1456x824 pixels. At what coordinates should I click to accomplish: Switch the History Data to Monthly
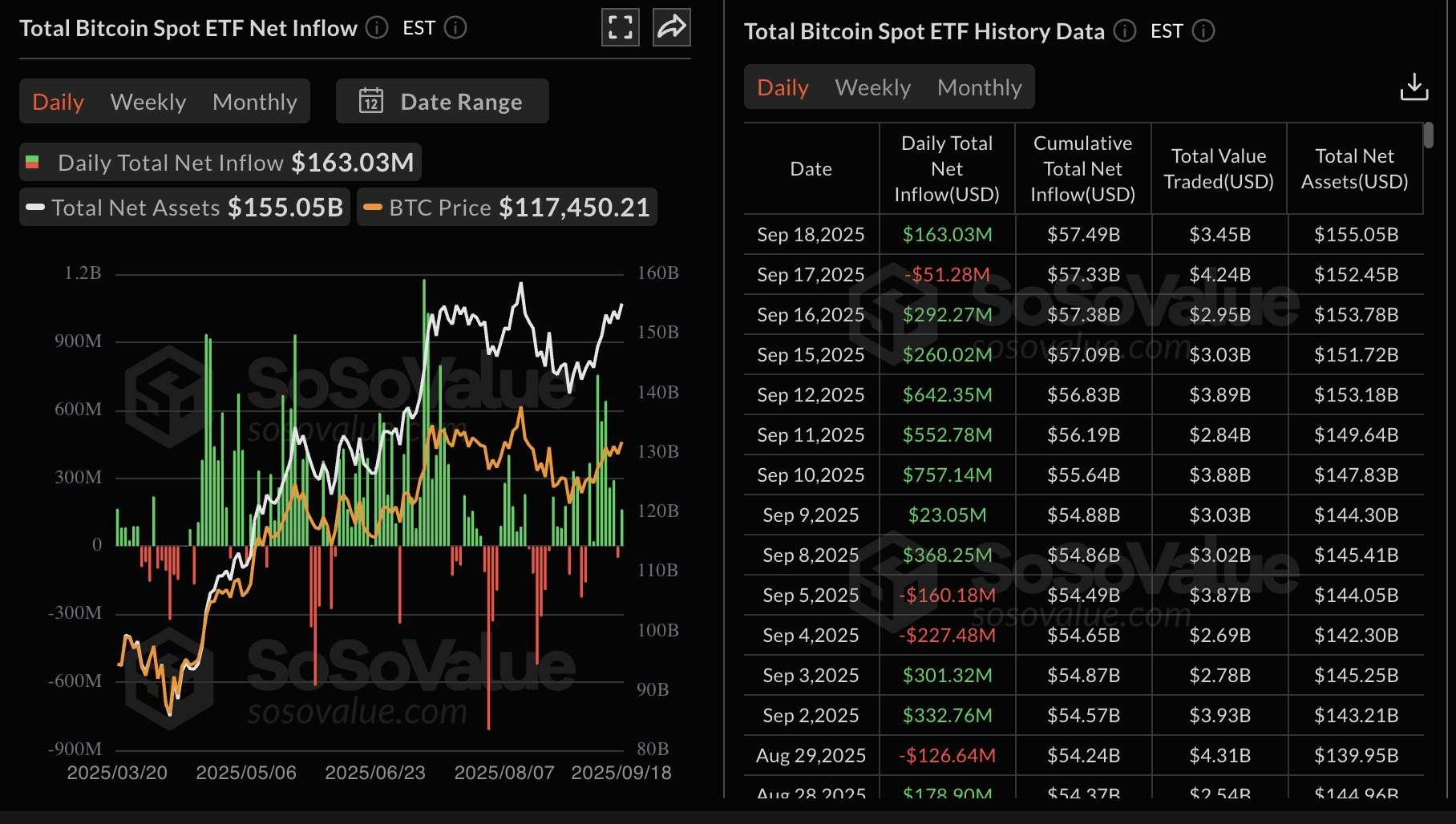(979, 87)
